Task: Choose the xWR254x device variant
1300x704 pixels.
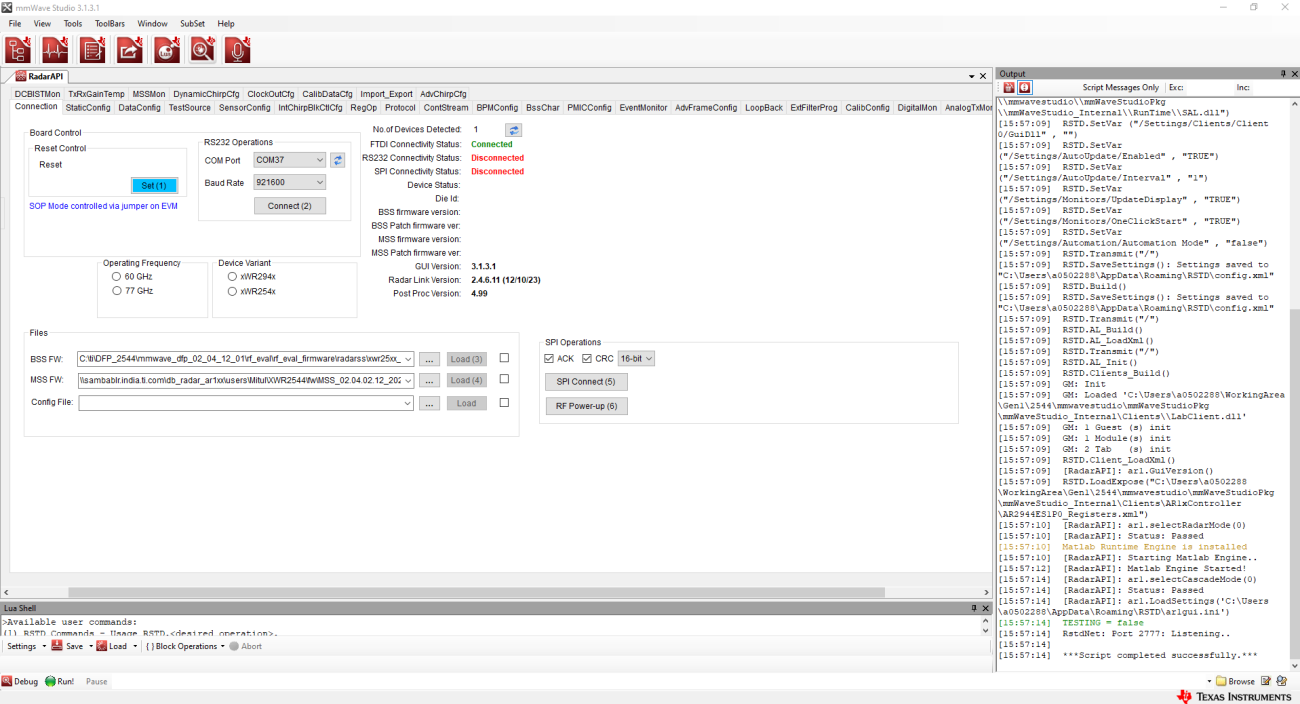Action: coord(233,292)
